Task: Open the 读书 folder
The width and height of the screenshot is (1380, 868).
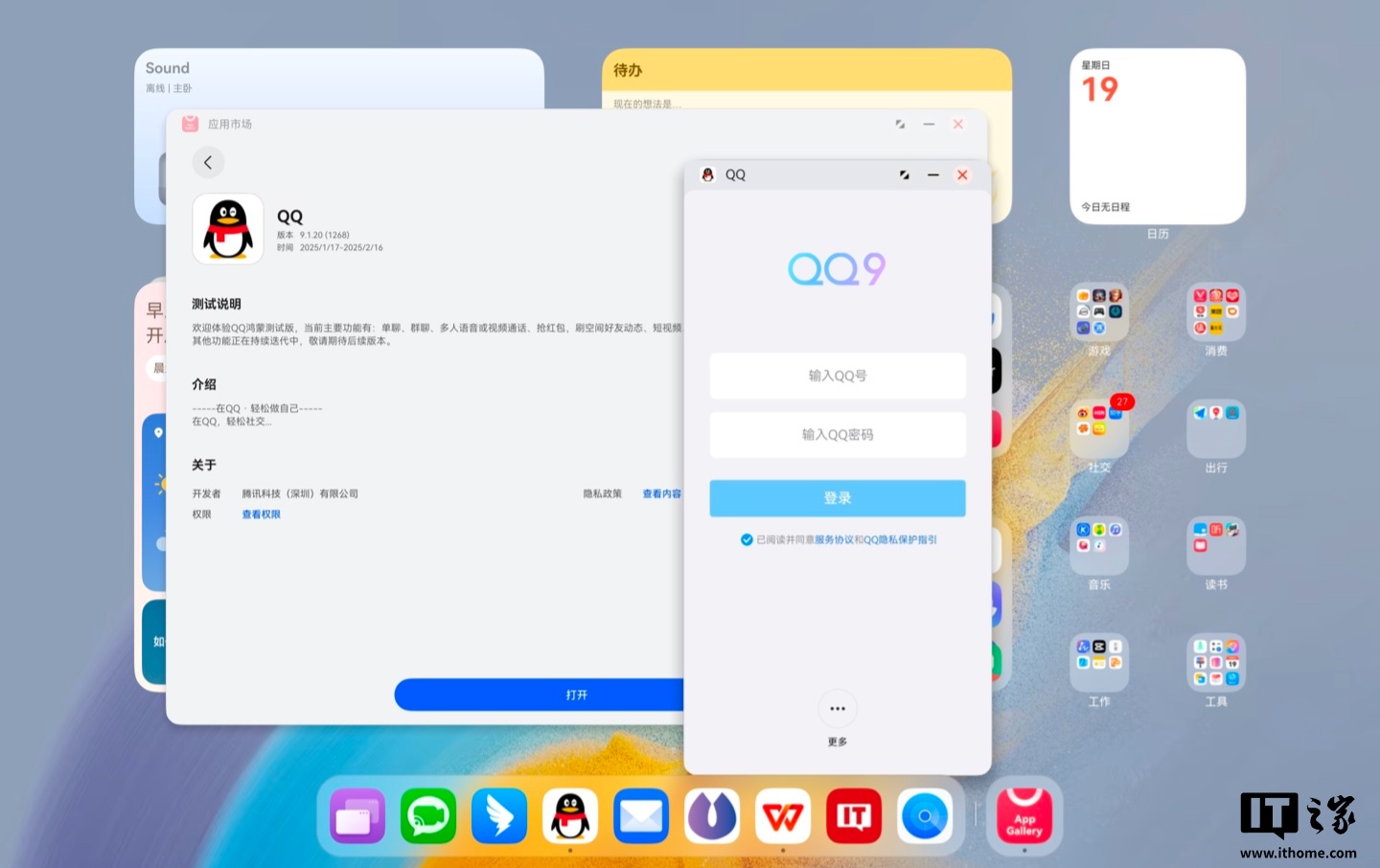Action: pos(1216,546)
